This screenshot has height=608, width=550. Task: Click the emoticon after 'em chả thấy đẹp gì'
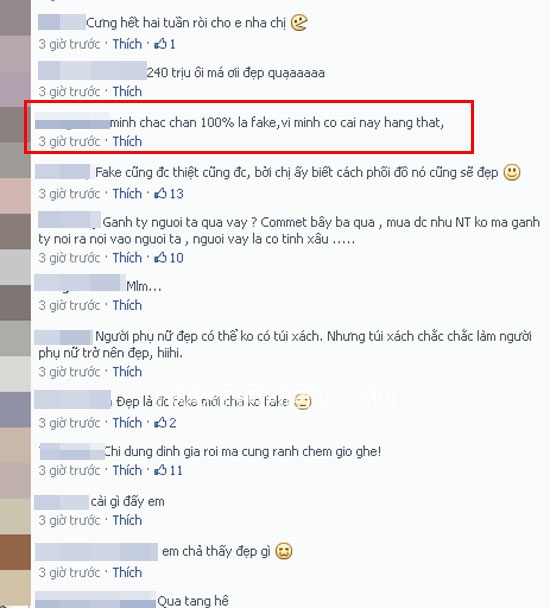(x=284, y=551)
